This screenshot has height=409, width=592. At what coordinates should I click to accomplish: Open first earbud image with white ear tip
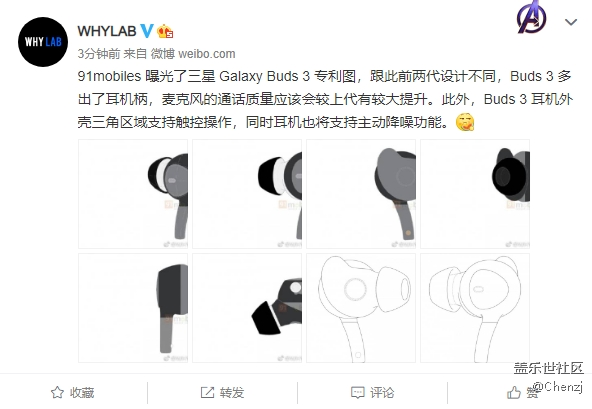[133, 194]
